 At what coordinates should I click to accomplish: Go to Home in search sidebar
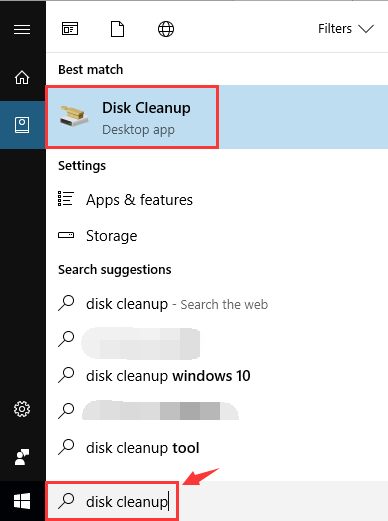[x=22, y=77]
